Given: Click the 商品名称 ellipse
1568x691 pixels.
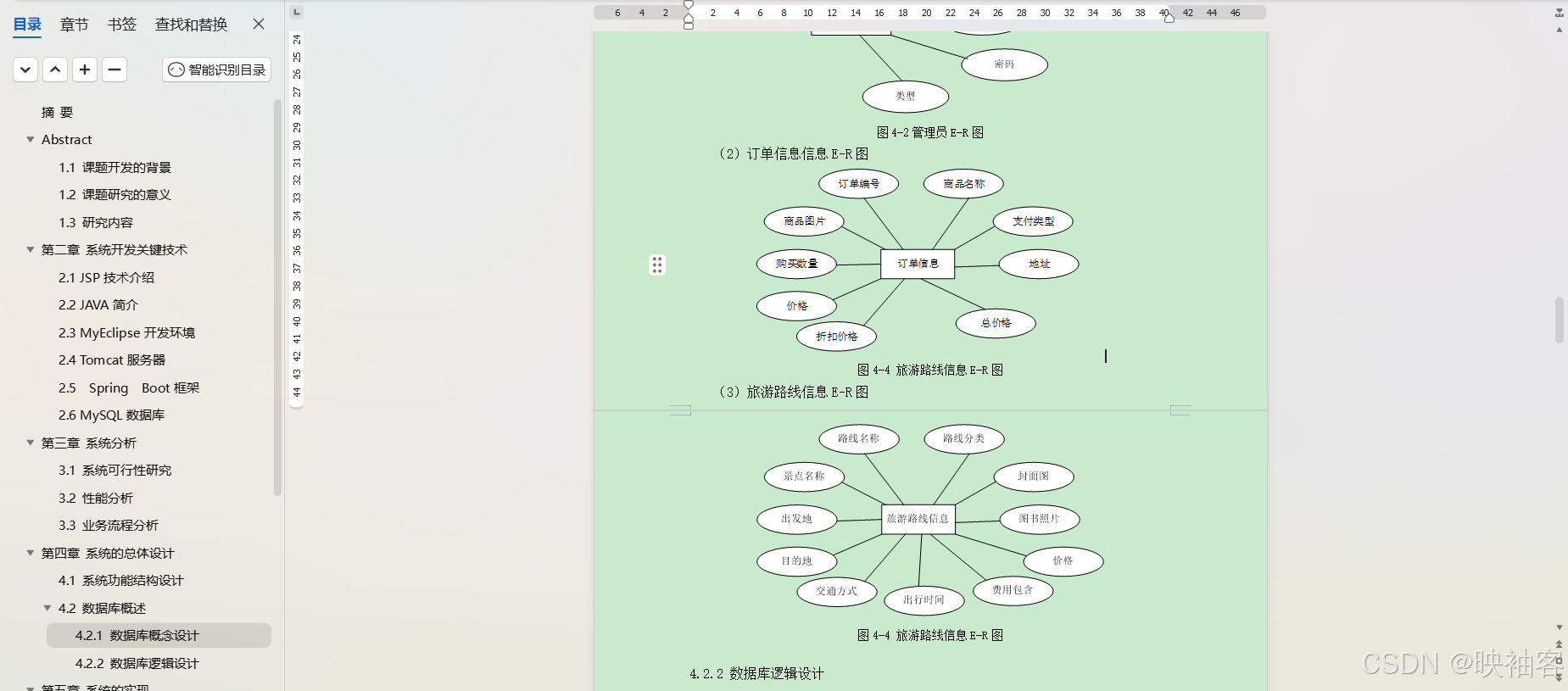Looking at the screenshot, I should [963, 184].
